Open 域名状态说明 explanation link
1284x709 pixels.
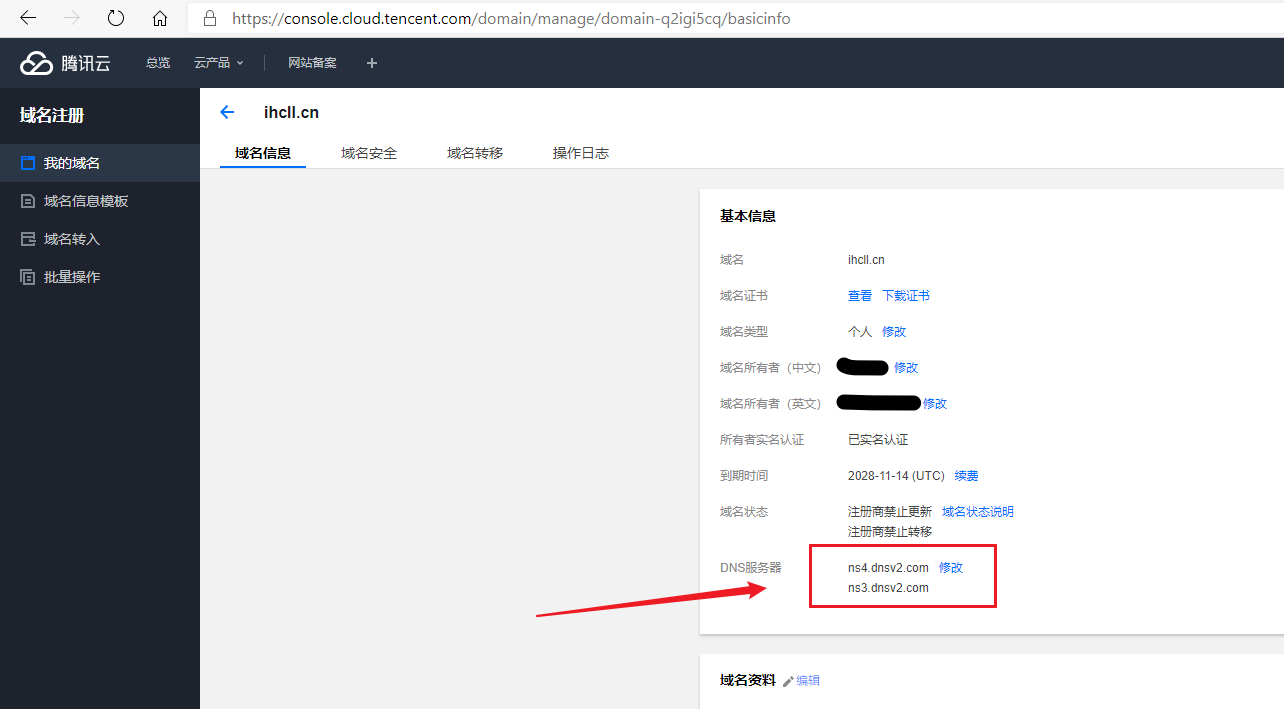click(977, 511)
